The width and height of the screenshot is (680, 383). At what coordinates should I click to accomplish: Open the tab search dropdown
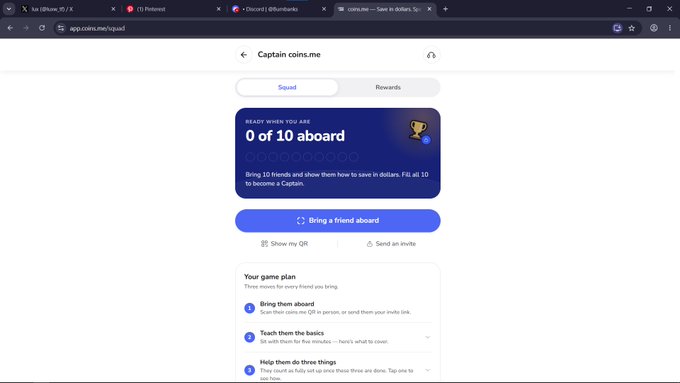(9, 9)
